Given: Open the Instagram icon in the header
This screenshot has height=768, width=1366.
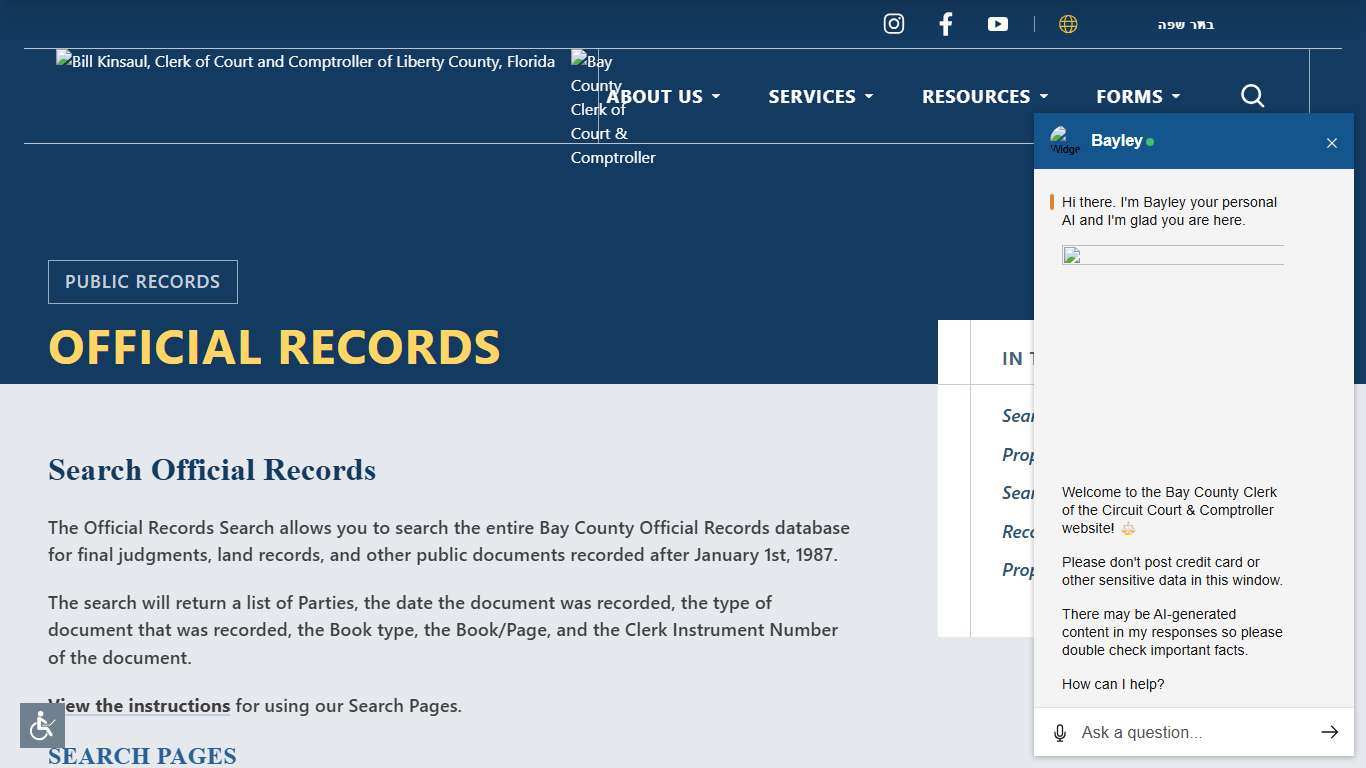Looking at the screenshot, I should [893, 23].
